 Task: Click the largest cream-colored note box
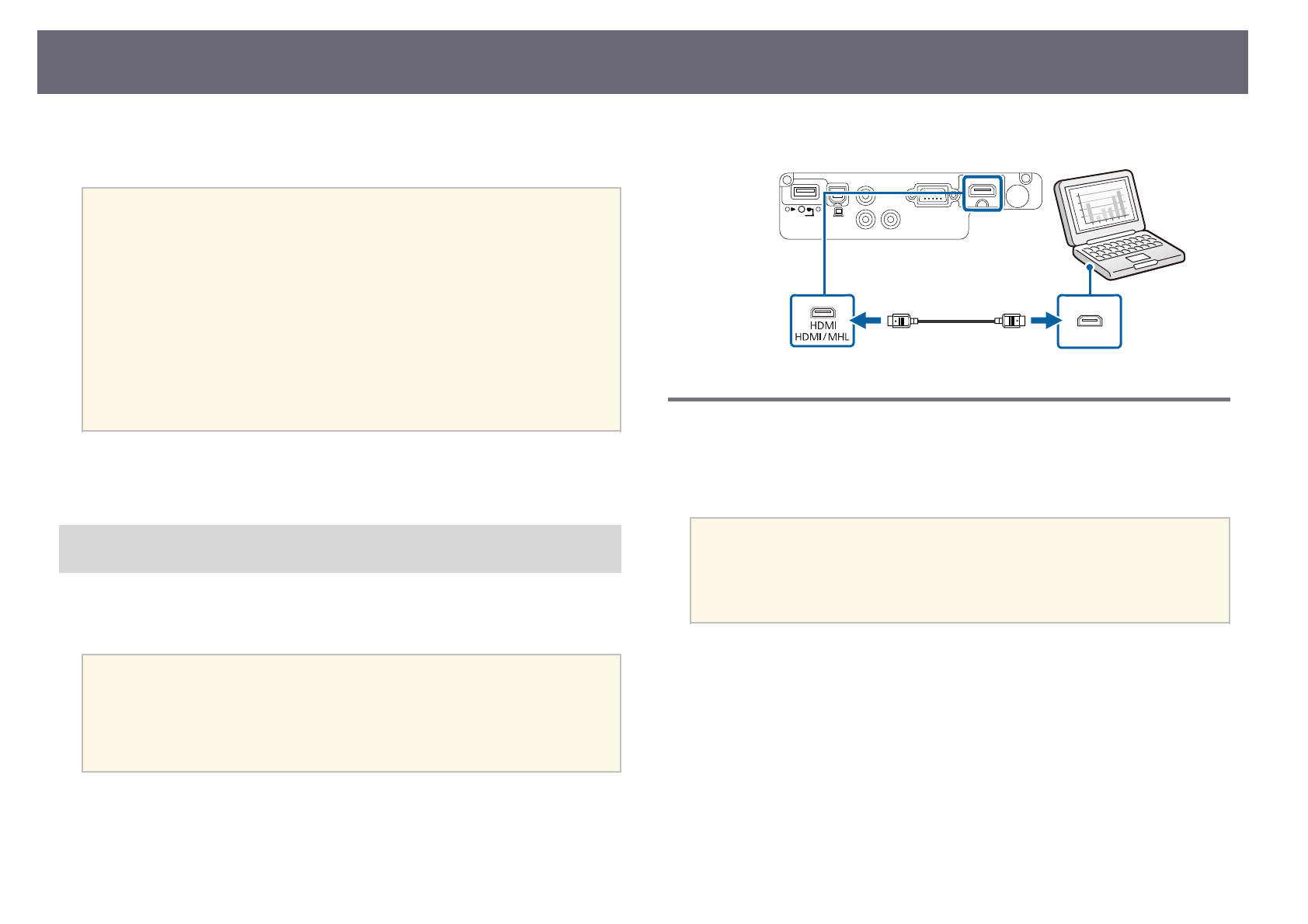(x=351, y=309)
